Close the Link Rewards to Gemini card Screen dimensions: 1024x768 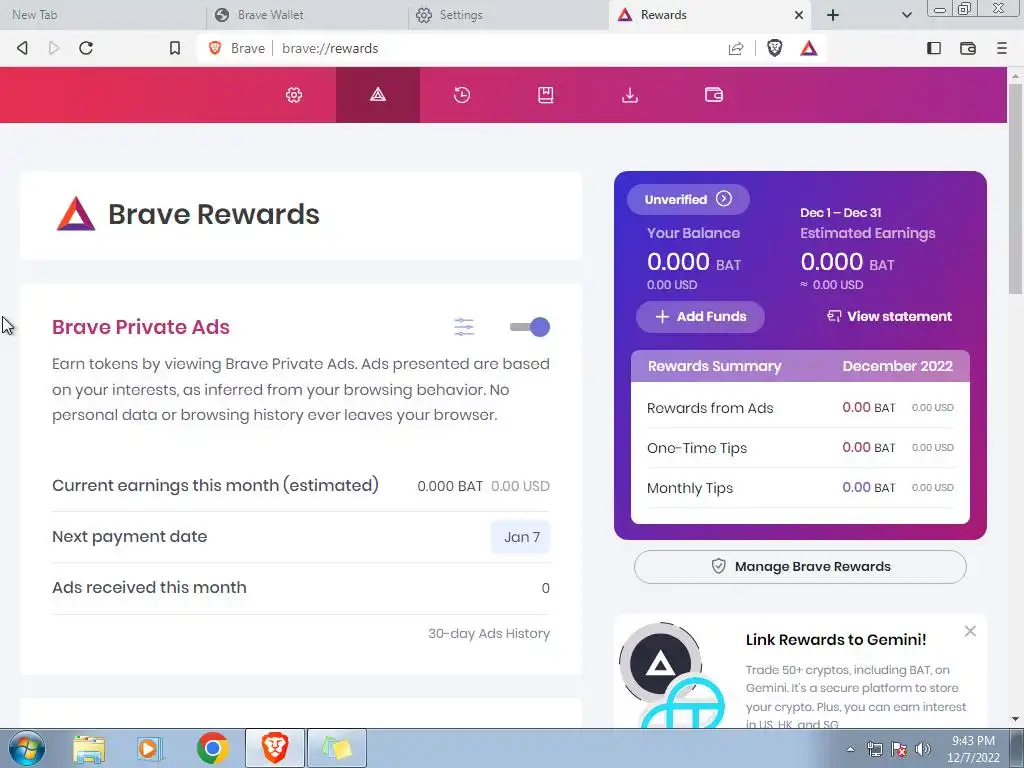click(x=970, y=631)
